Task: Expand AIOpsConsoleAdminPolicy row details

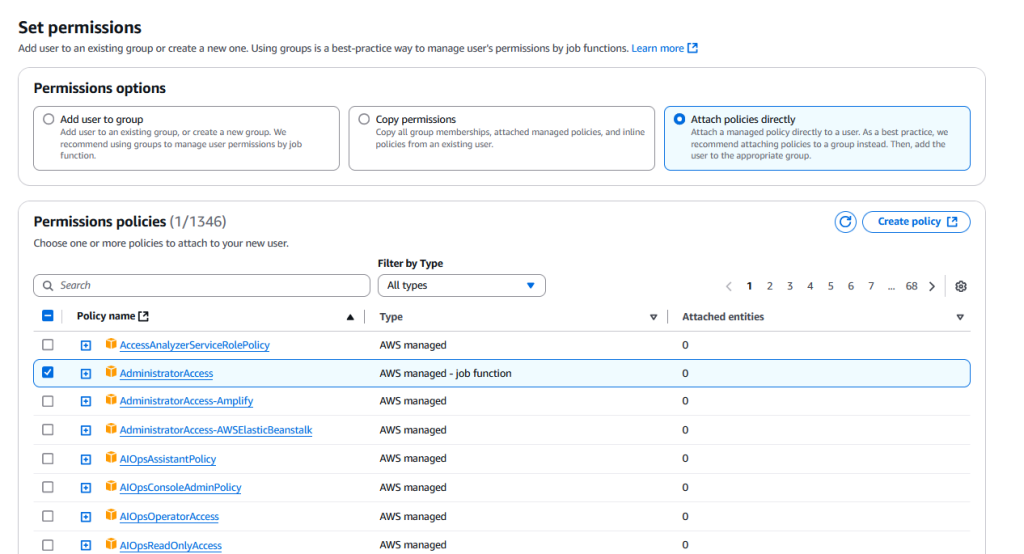Action: (86, 487)
